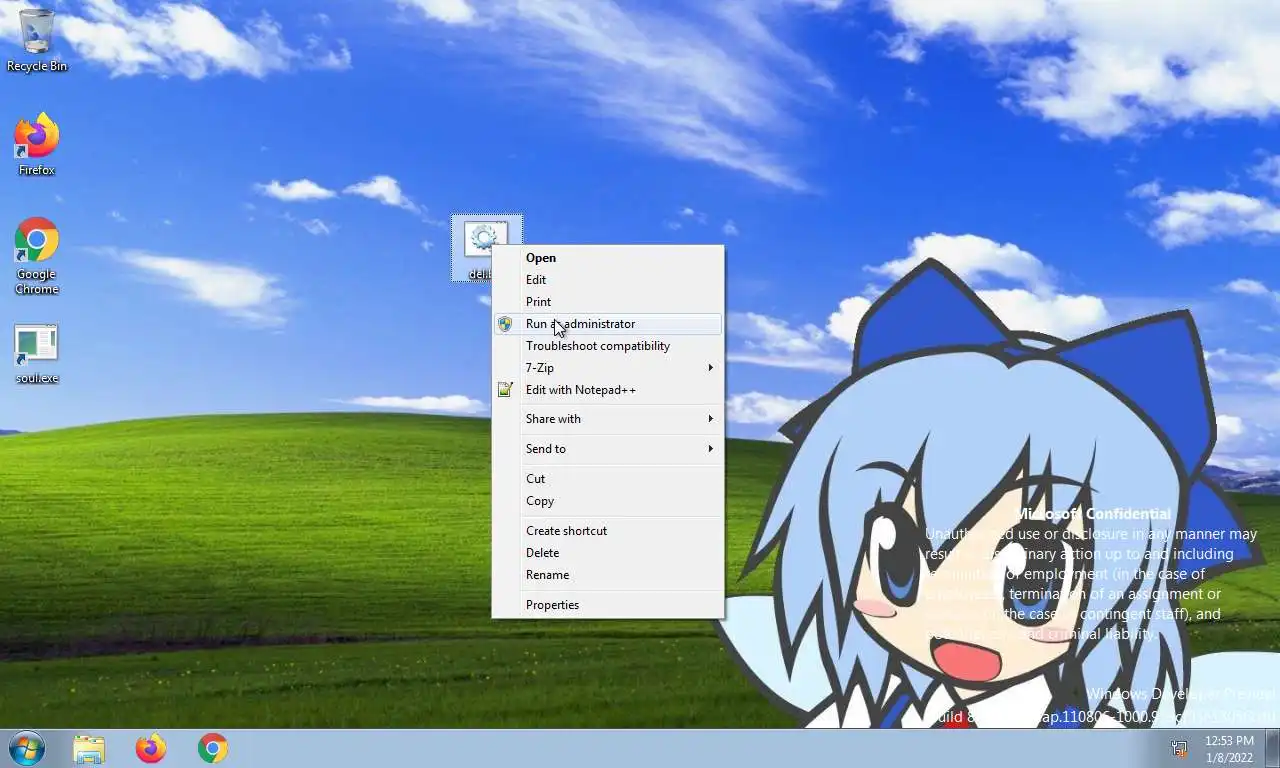Image resolution: width=1280 pixels, height=768 pixels.
Task: Choose Edit with Notepad++
Action: (x=608, y=390)
